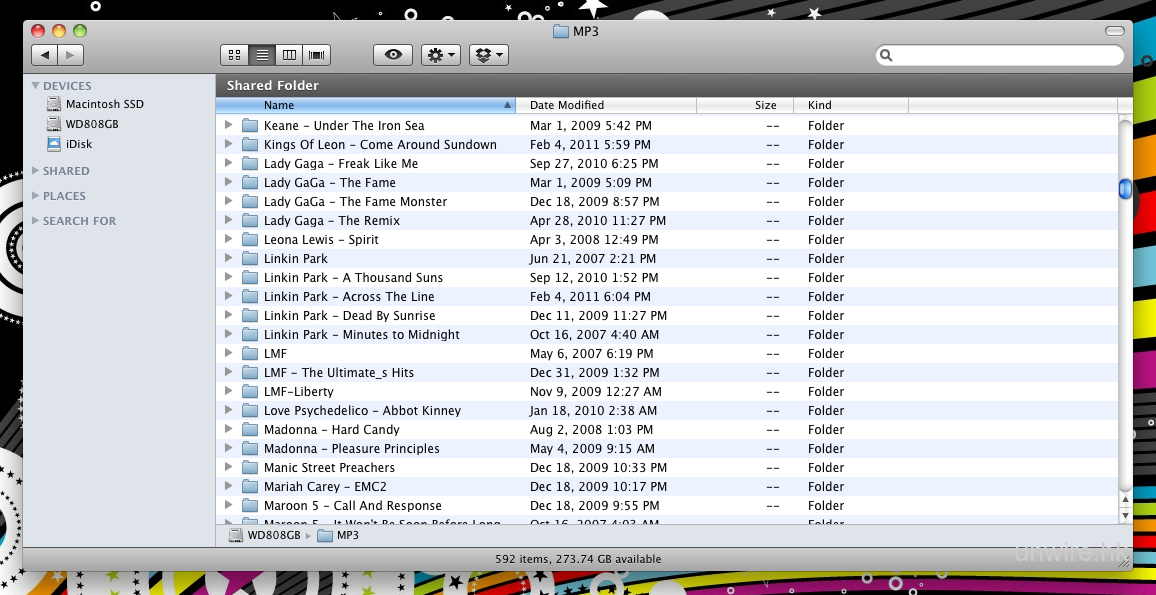The width and height of the screenshot is (1156, 595).
Task: Open the Dropbox toolbar menu
Action: point(489,55)
